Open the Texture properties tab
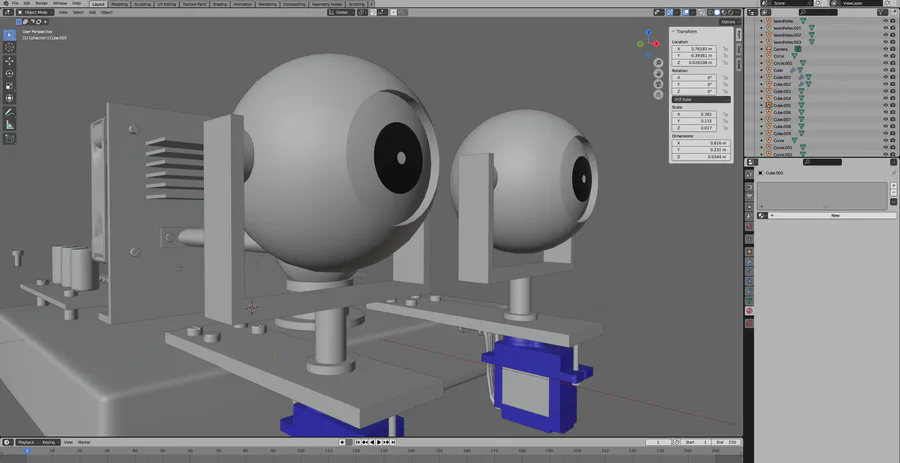900x463 pixels. click(749, 324)
